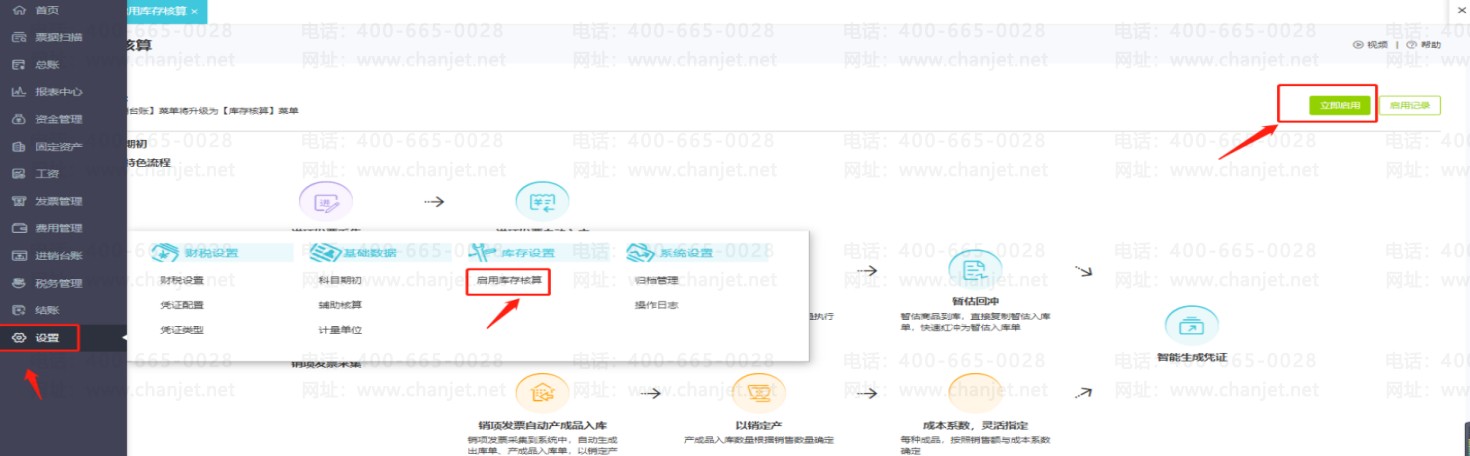This screenshot has height=456, width=1470.
Task: Click the 首页 home icon in sidebar
Action: (18, 10)
